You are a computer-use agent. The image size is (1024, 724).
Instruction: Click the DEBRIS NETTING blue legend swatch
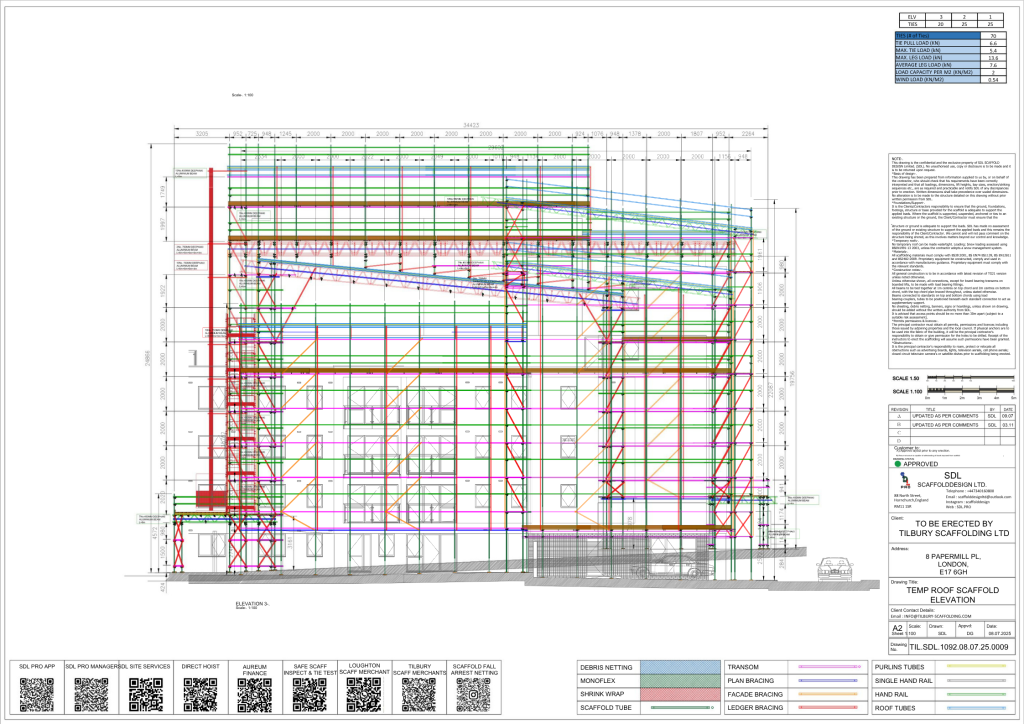tap(680, 667)
